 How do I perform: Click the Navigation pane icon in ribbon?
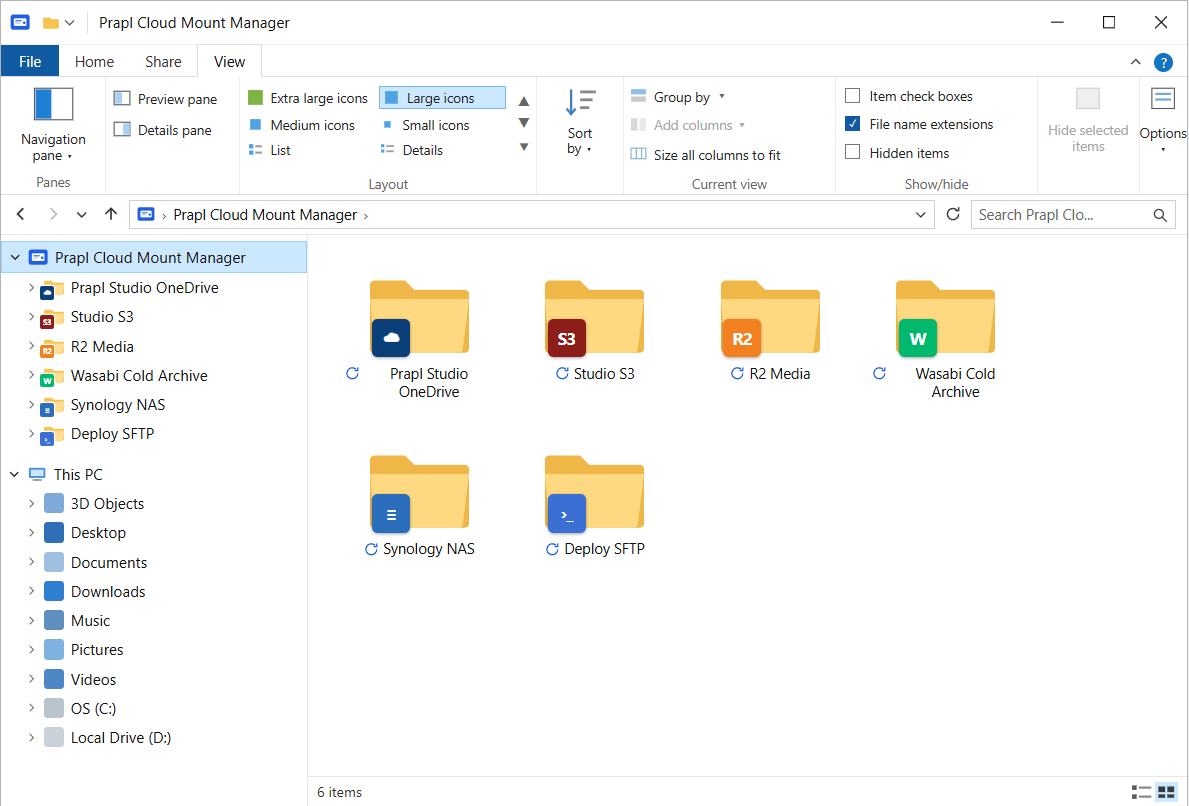click(53, 104)
